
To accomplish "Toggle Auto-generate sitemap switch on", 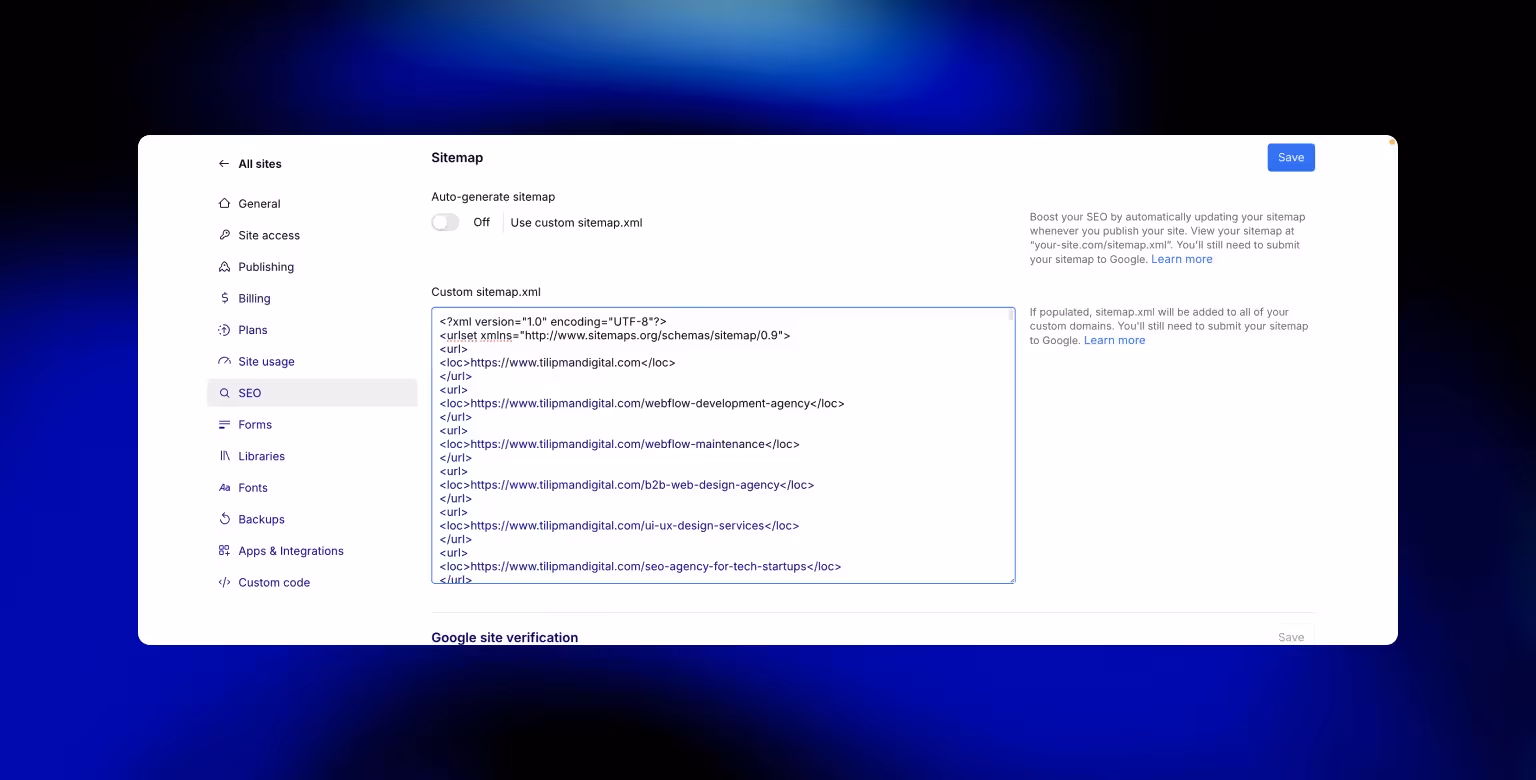I will [445, 222].
